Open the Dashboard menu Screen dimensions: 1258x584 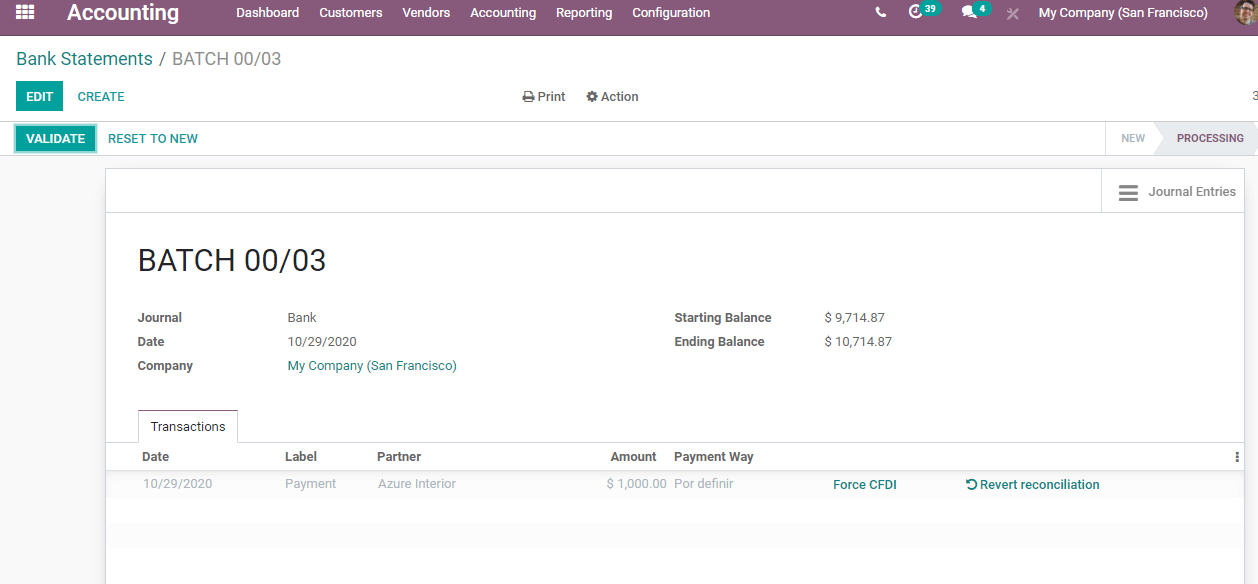click(x=267, y=13)
